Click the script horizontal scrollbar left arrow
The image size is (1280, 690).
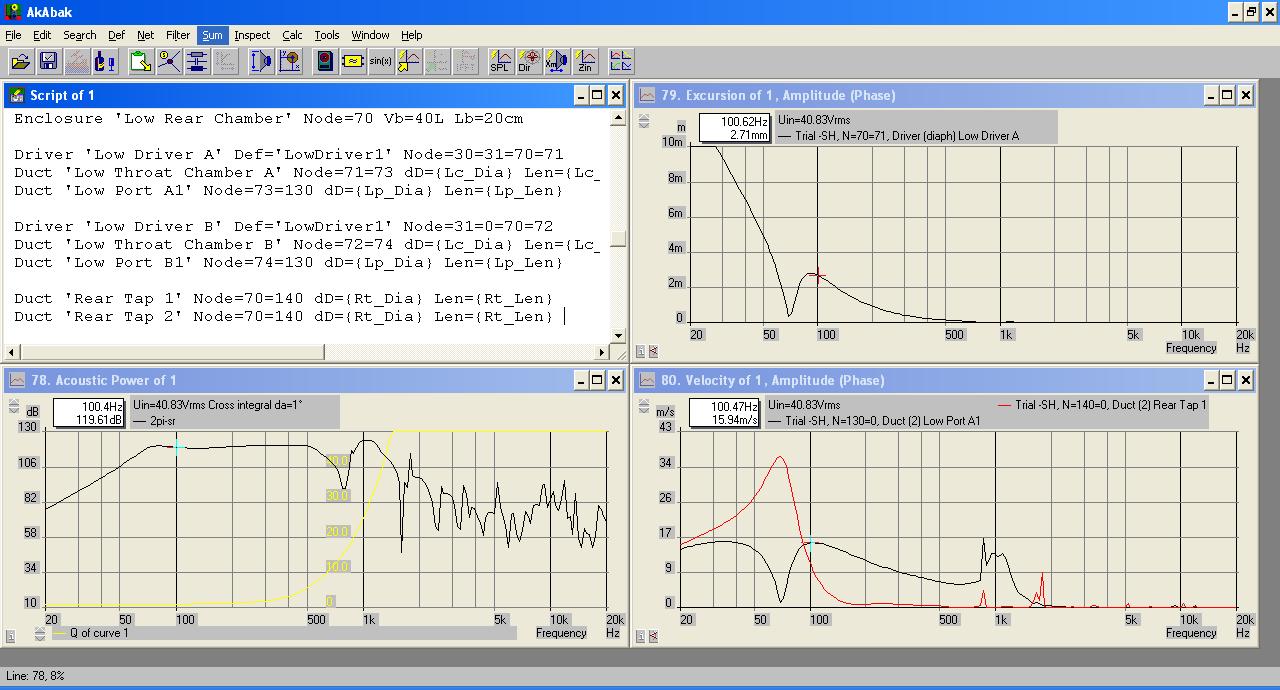[x=12, y=352]
